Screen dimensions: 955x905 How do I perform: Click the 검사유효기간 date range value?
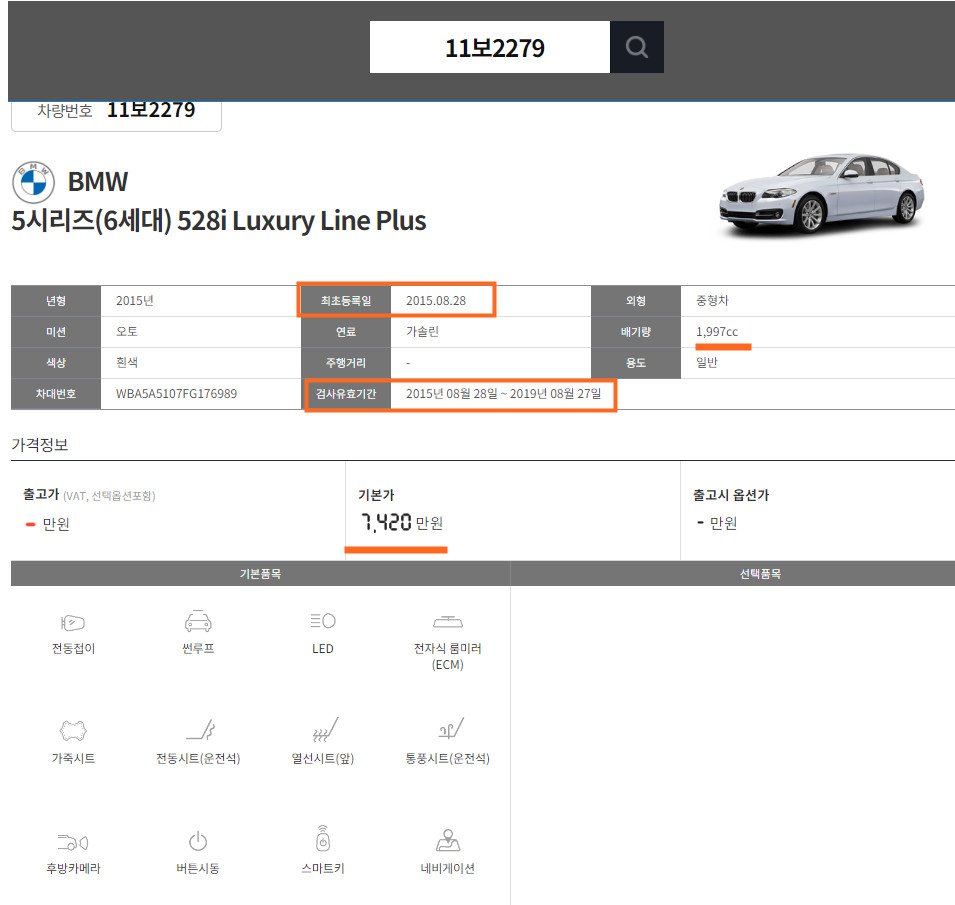(x=503, y=394)
